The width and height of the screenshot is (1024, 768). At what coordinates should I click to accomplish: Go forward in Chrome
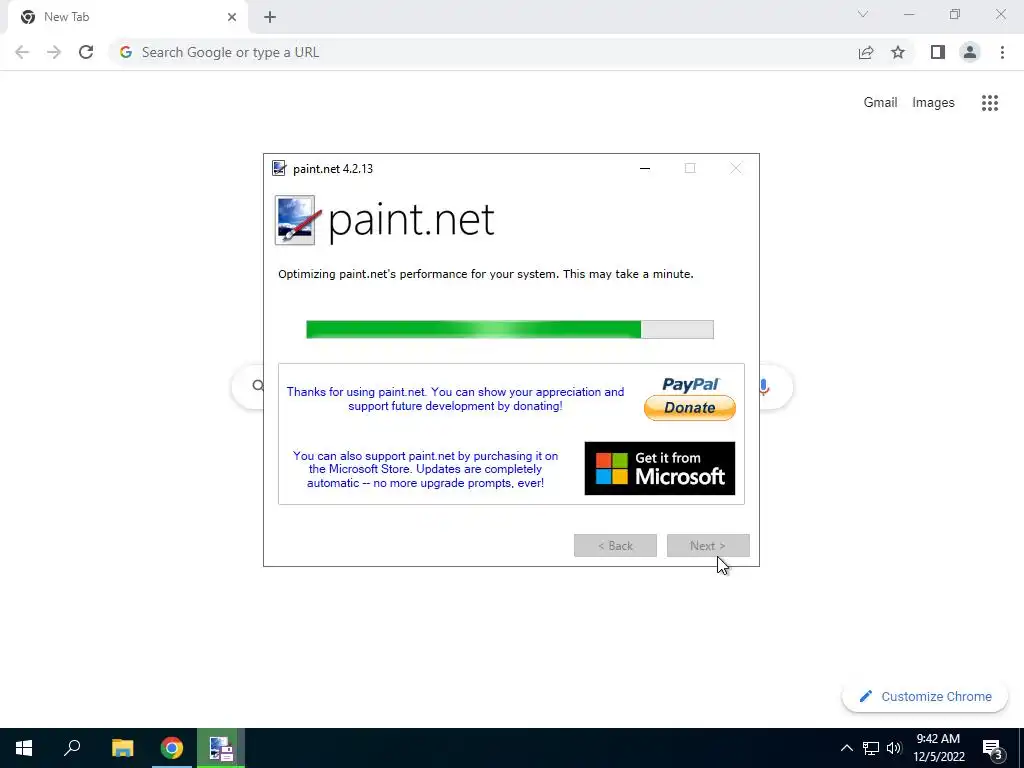[54, 52]
